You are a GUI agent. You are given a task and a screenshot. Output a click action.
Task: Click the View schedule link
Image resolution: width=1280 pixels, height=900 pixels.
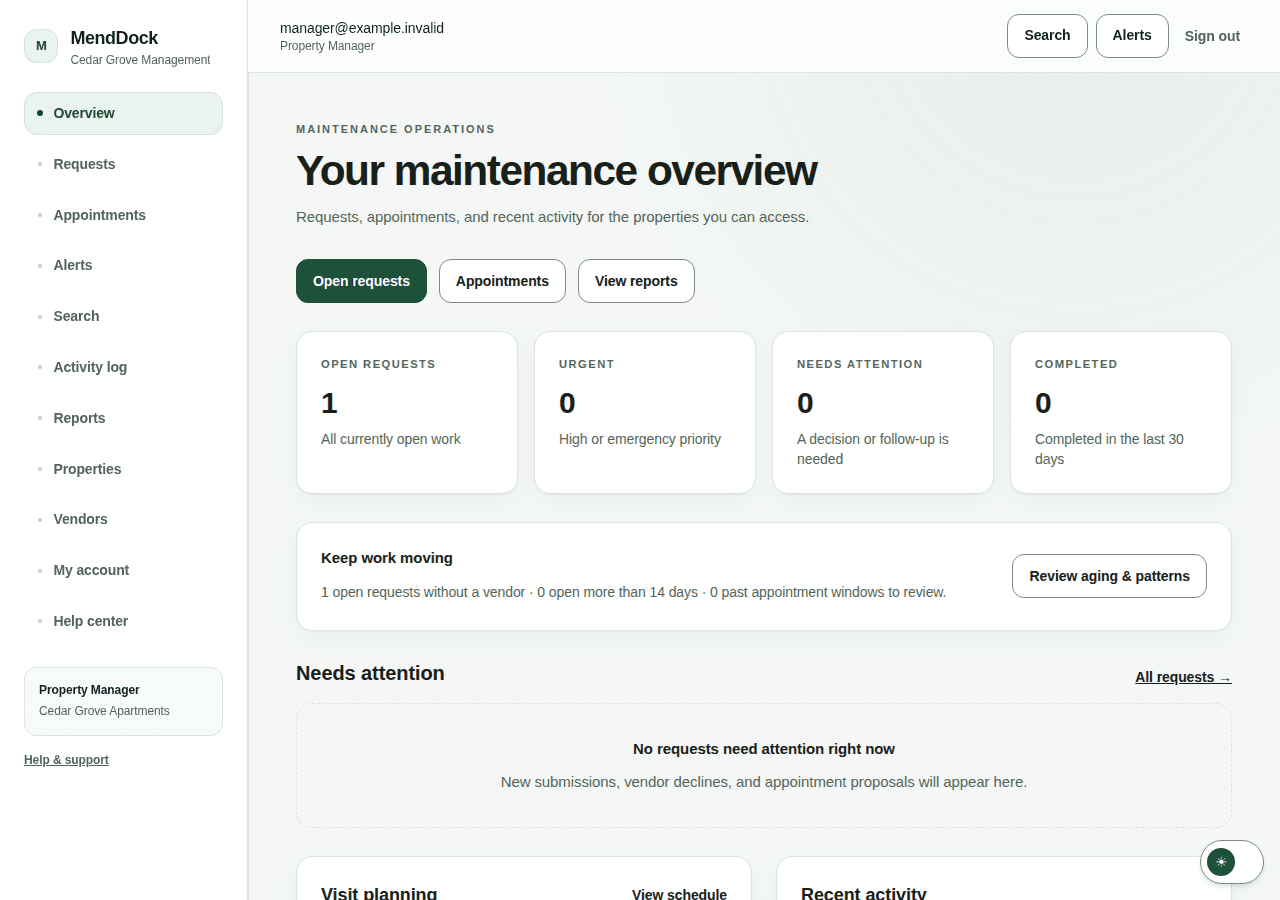click(679, 894)
